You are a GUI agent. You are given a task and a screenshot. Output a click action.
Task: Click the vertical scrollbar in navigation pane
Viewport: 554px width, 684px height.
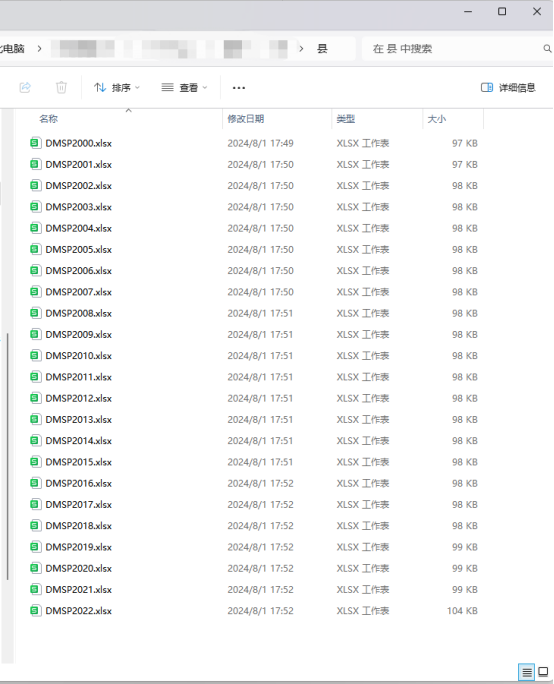click(7, 457)
